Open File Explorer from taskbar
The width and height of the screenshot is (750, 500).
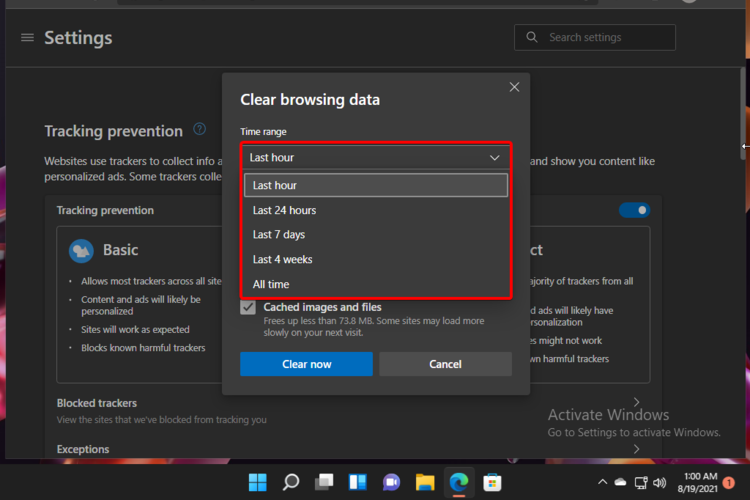point(425,482)
